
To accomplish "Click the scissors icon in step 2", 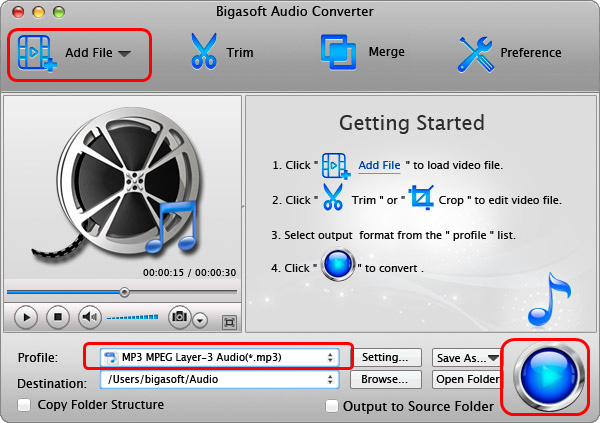I will tap(333, 197).
